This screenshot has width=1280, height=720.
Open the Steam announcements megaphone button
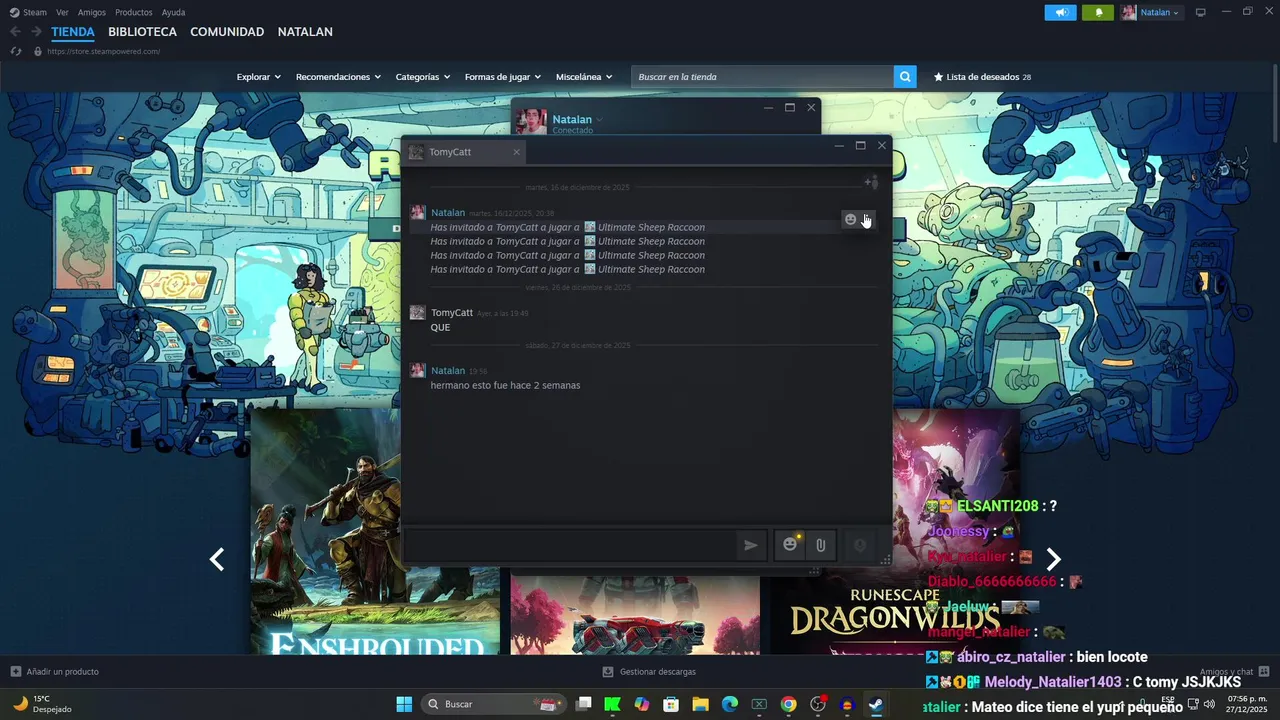[1061, 12]
